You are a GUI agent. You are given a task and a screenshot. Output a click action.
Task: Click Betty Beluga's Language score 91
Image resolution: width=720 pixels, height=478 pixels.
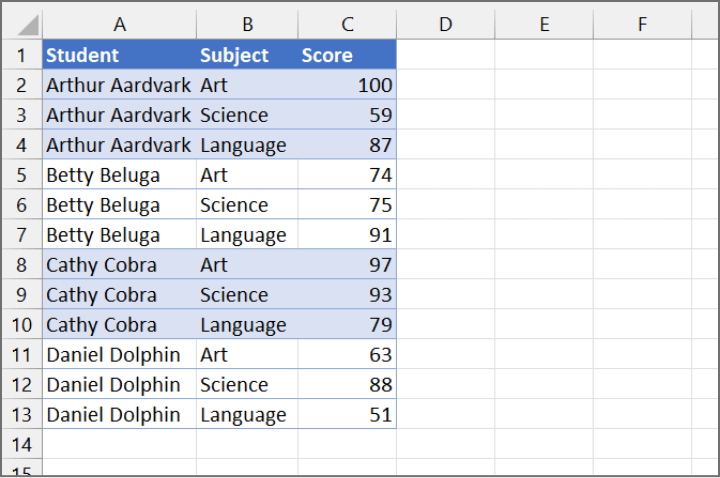347,235
